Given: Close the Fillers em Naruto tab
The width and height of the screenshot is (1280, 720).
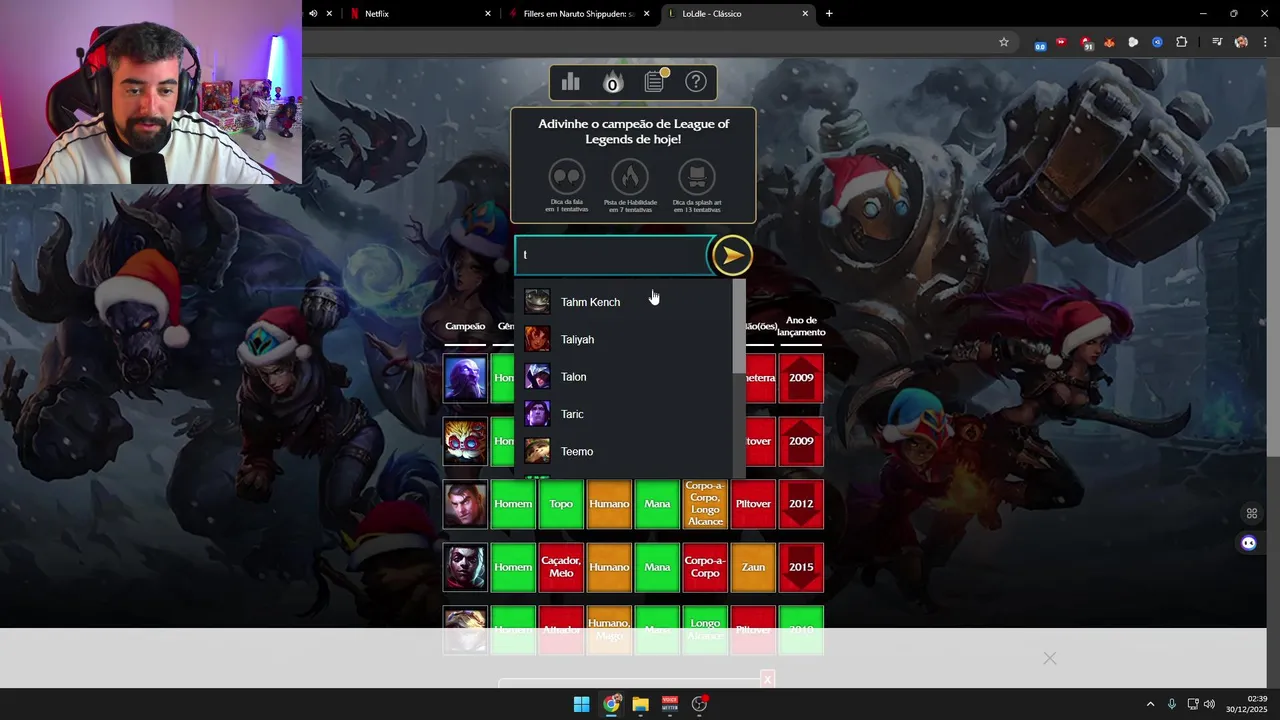Looking at the screenshot, I should (x=647, y=14).
